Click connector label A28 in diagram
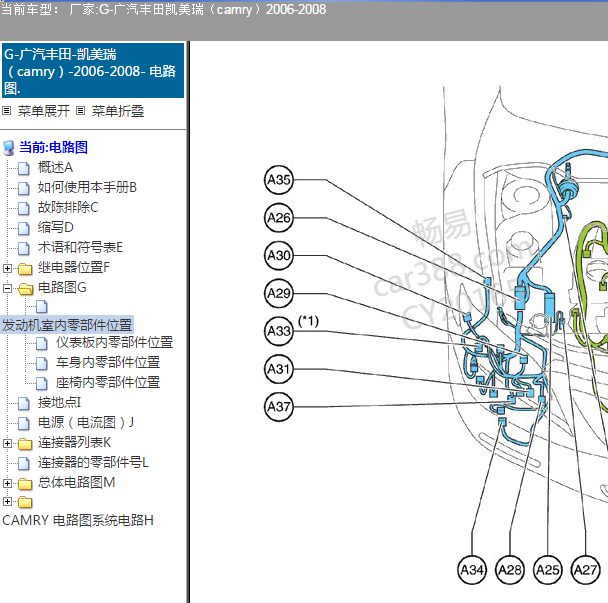The height and width of the screenshot is (603, 608). pos(510,570)
